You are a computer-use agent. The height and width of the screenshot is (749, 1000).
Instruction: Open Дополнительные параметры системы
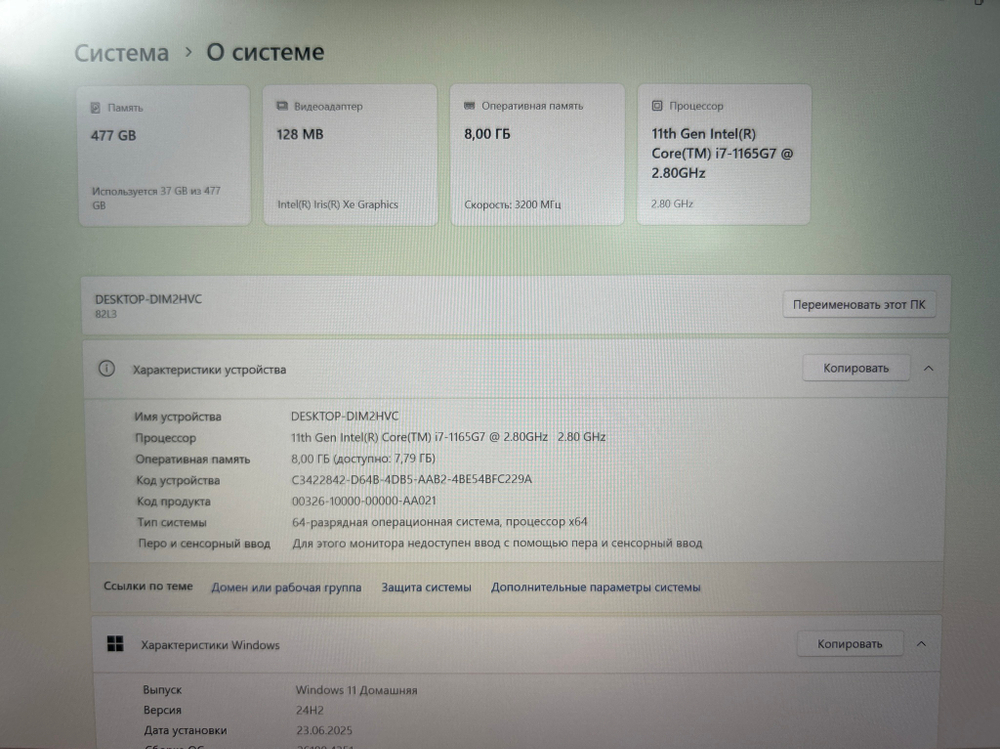coord(596,587)
